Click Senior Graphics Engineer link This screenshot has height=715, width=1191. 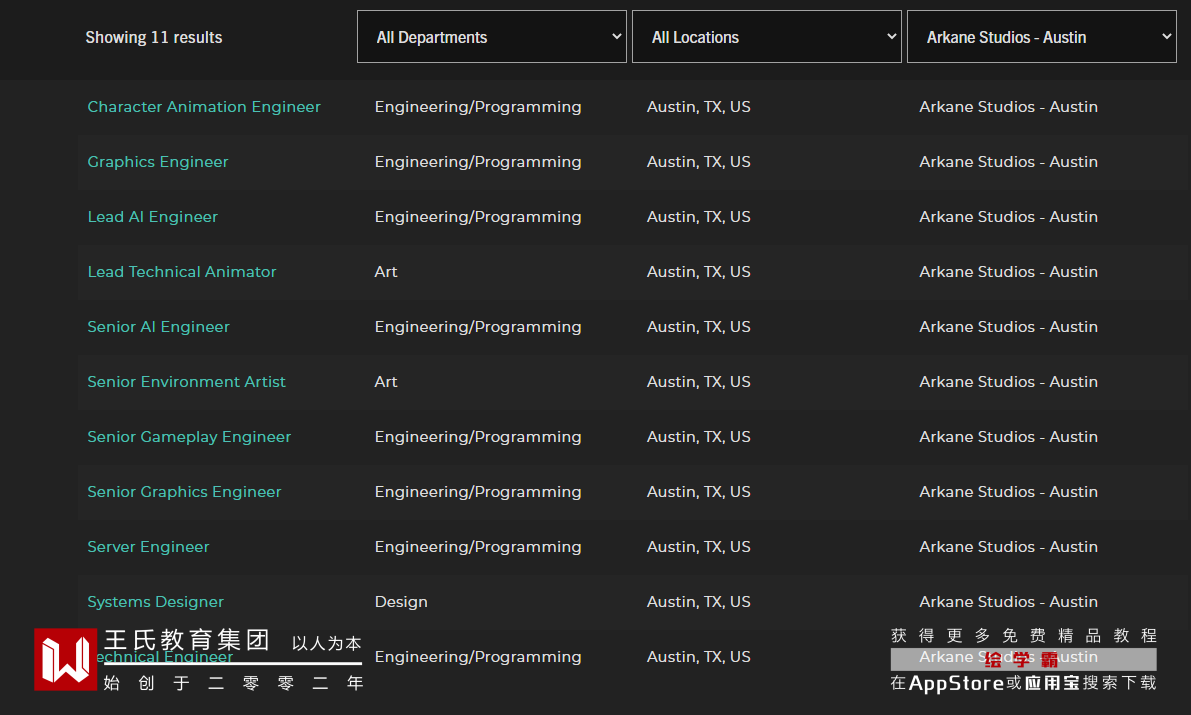pyautogui.click(x=184, y=492)
